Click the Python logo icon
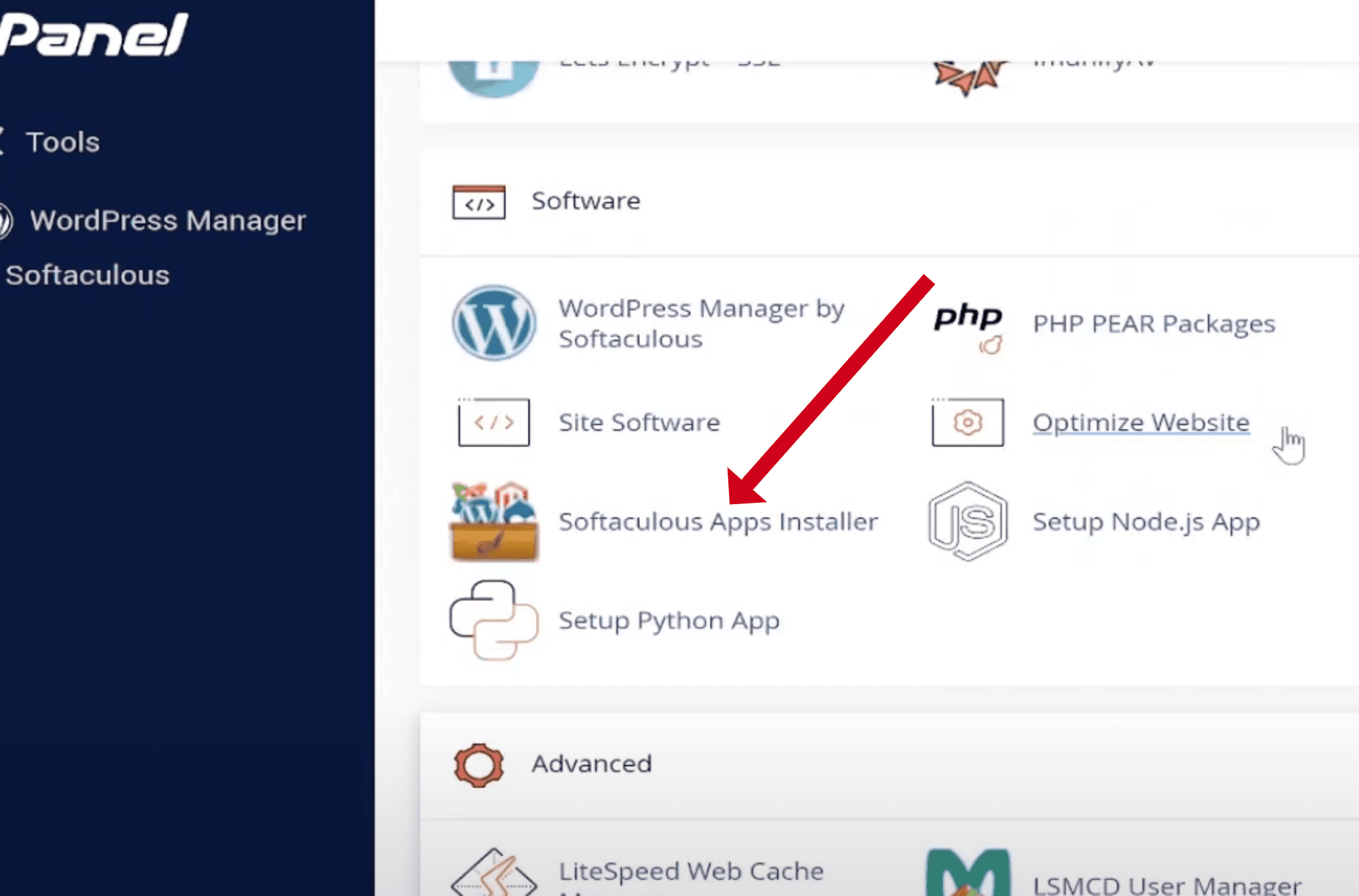The height and width of the screenshot is (896, 1359). click(494, 620)
